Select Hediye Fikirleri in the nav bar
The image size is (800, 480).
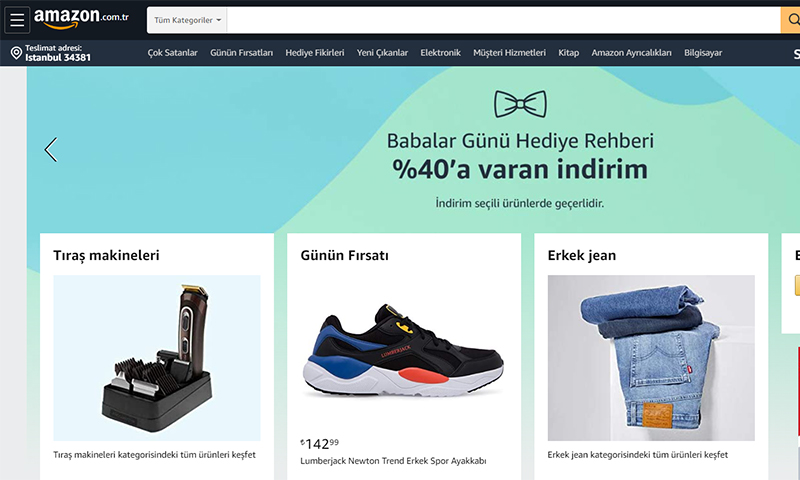pyautogui.click(x=315, y=53)
